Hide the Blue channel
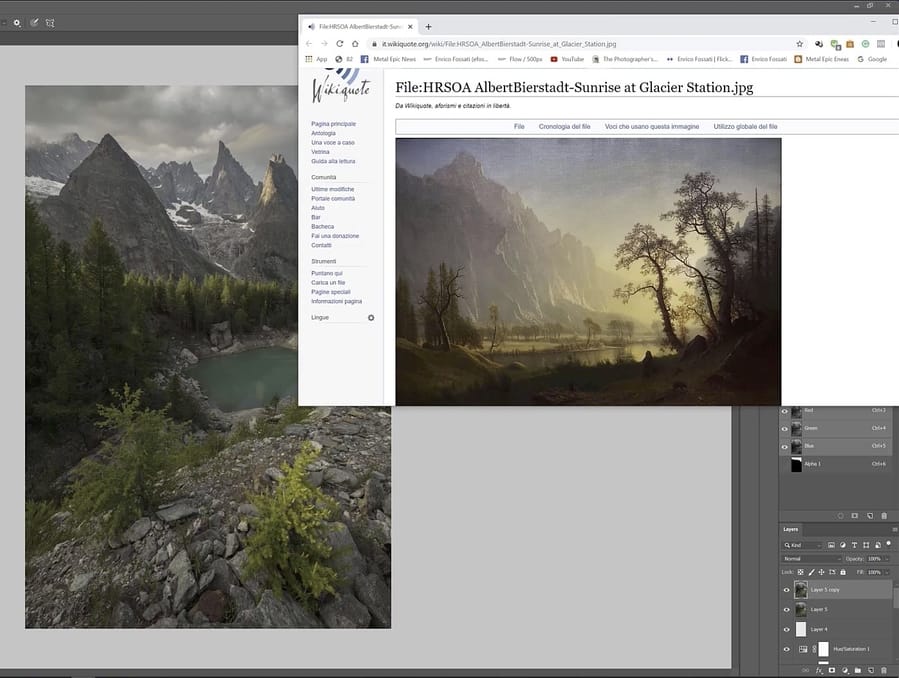899x678 pixels. pyautogui.click(x=785, y=446)
